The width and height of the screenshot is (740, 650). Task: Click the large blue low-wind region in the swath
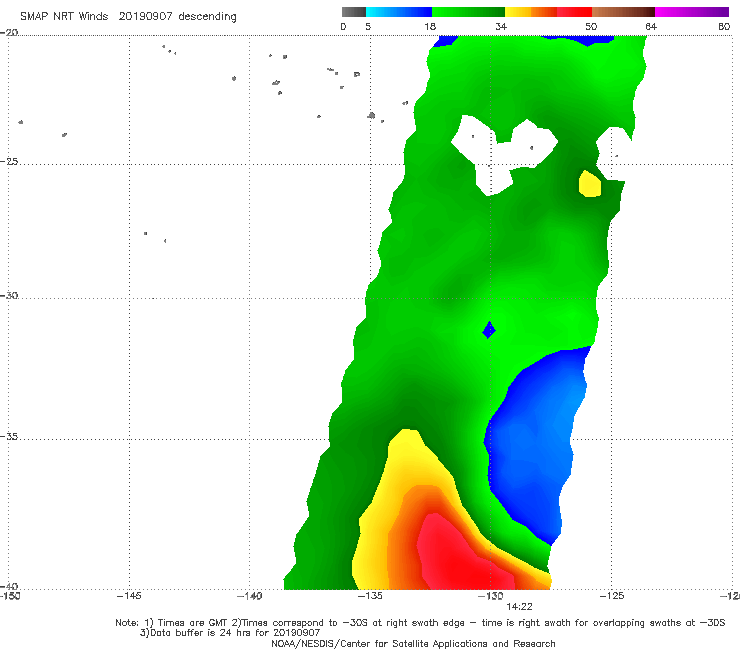(x=533, y=444)
